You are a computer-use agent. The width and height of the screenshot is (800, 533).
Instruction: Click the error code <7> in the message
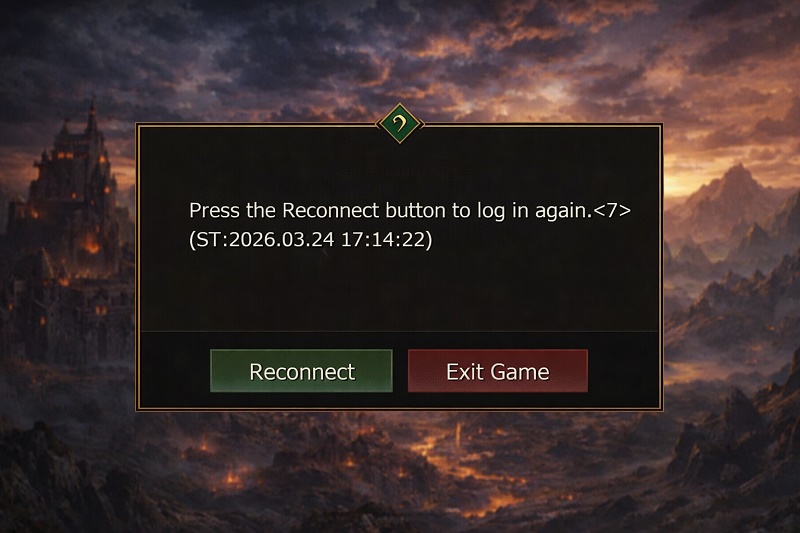(612, 210)
